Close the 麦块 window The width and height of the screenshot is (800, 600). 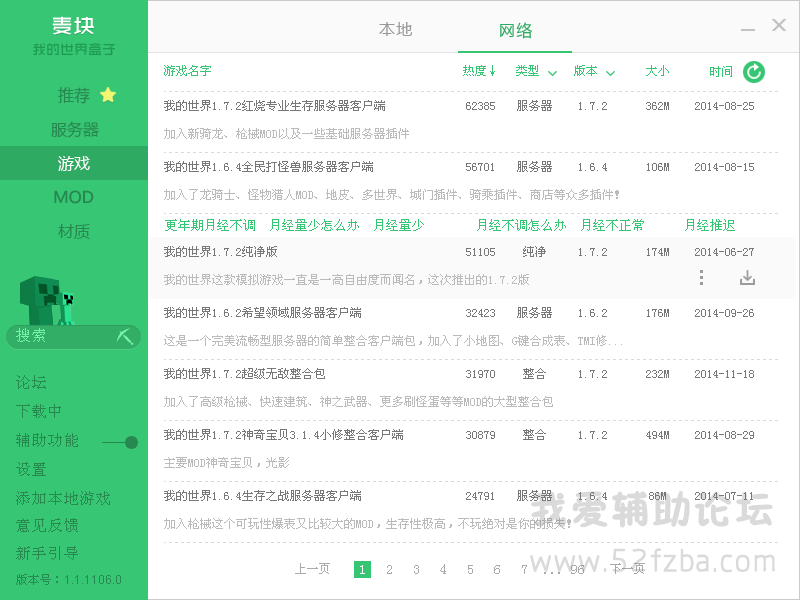(x=779, y=25)
